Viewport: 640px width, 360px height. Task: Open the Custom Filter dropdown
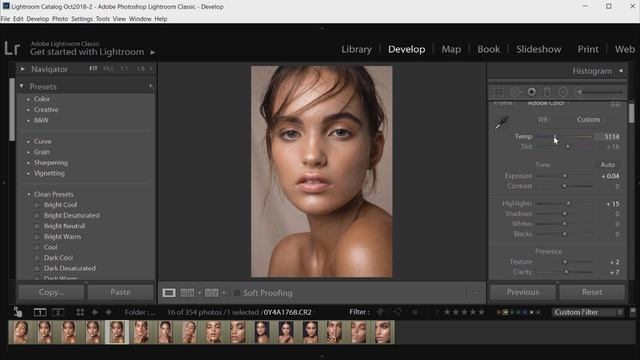point(588,312)
